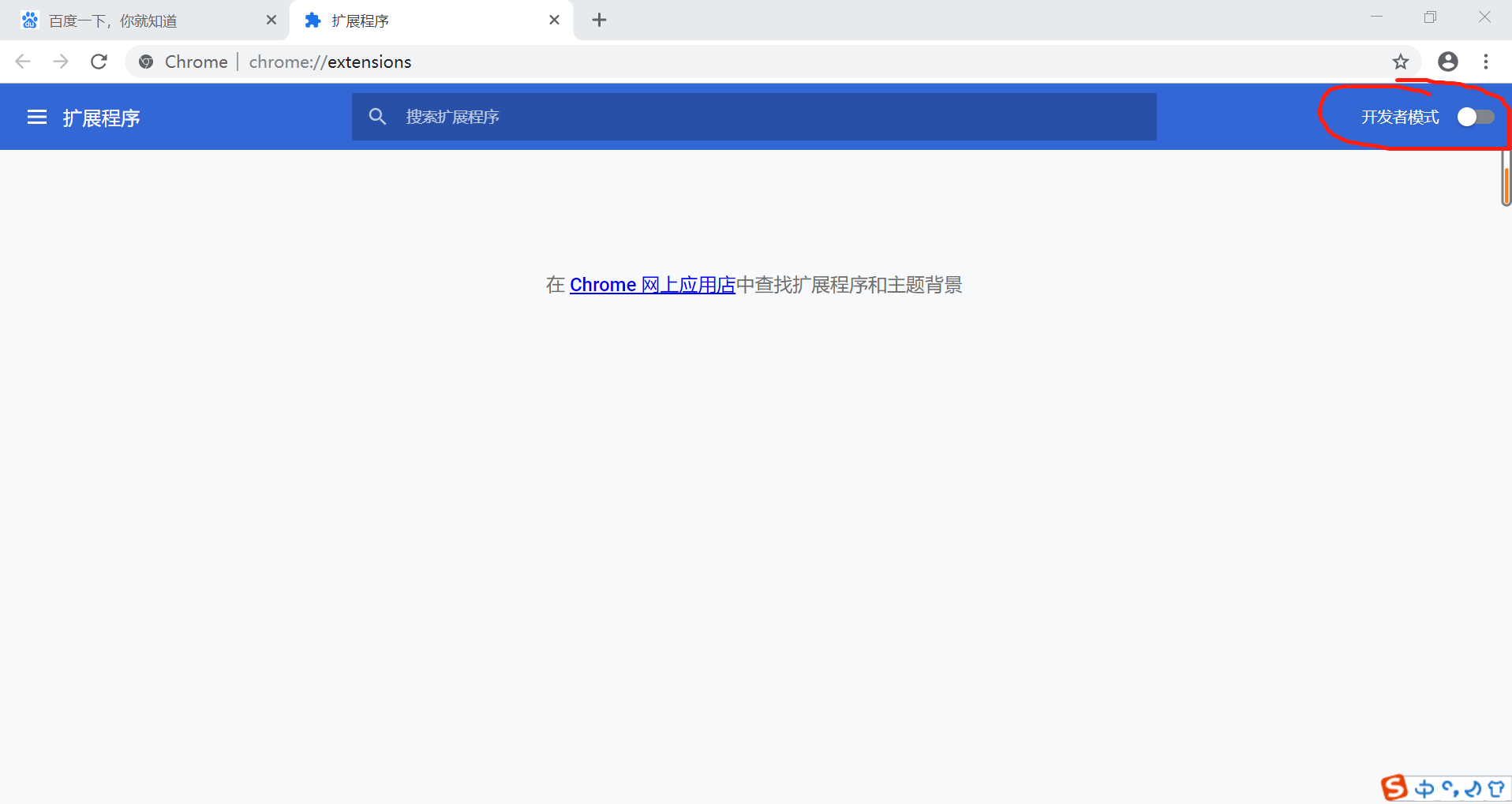Viewport: 1512px width, 804px height.
Task: Open the extensions hamburger menu
Action: pyautogui.click(x=36, y=117)
